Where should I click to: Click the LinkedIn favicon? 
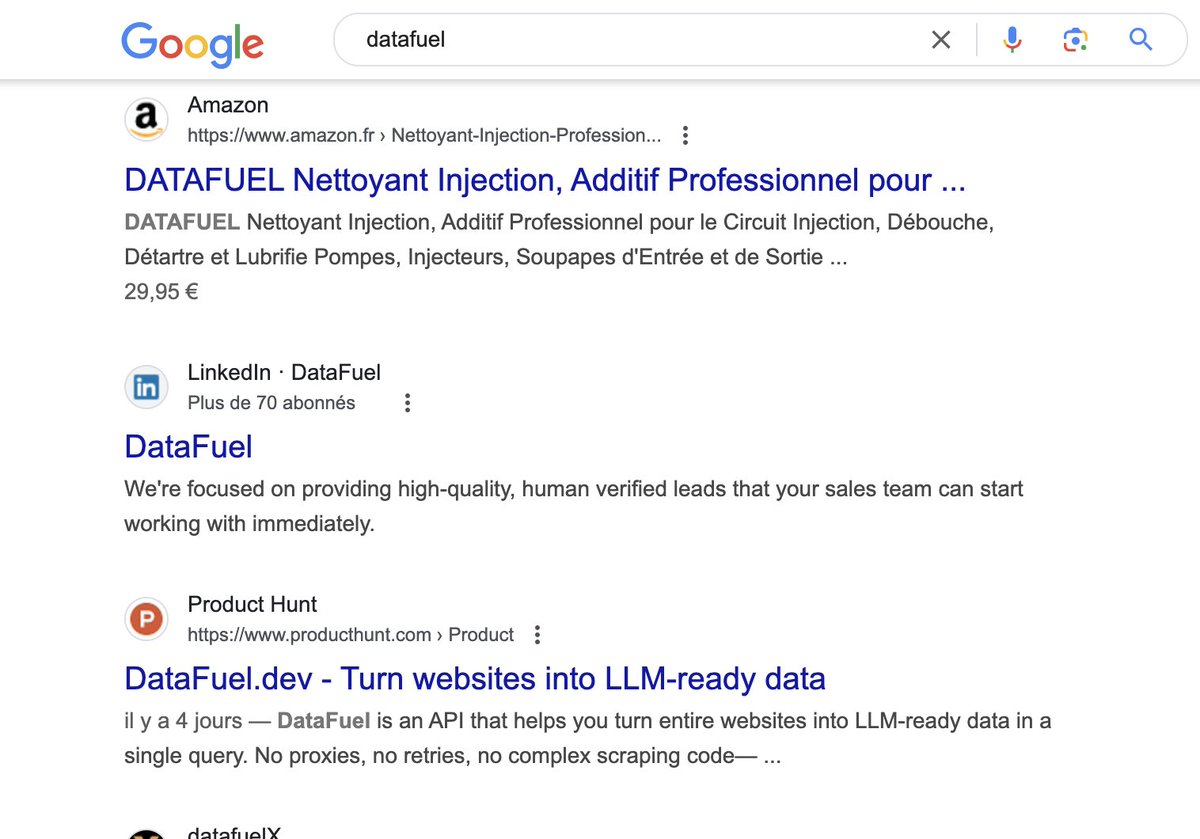[x=146, y=387]
